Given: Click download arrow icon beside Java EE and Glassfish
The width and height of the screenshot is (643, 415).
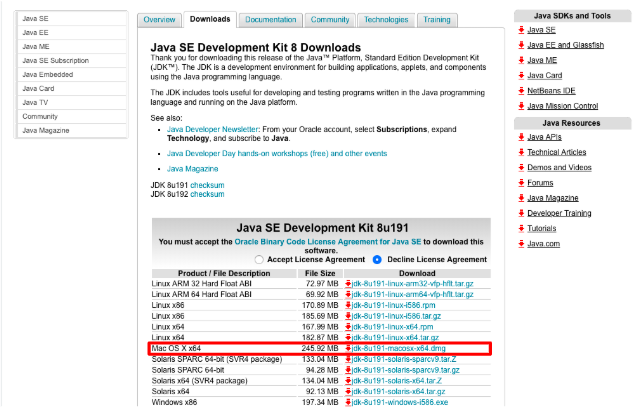Looking at the screenshot, I should point(521,45).
